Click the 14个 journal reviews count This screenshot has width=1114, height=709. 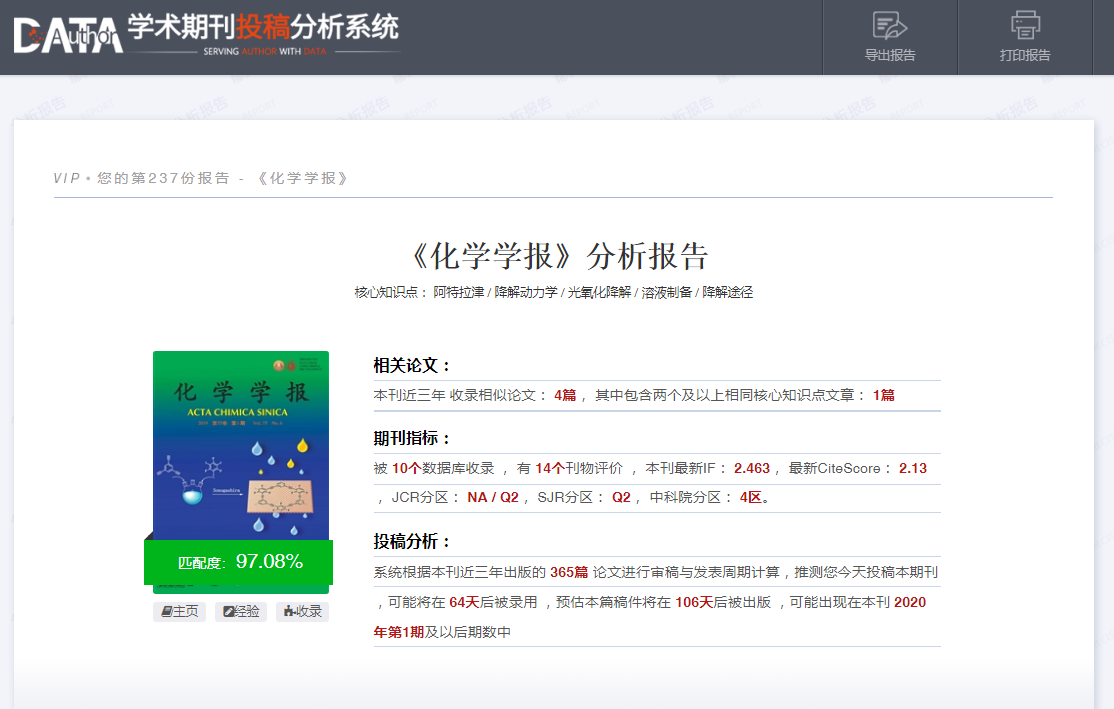pos(550,468)
